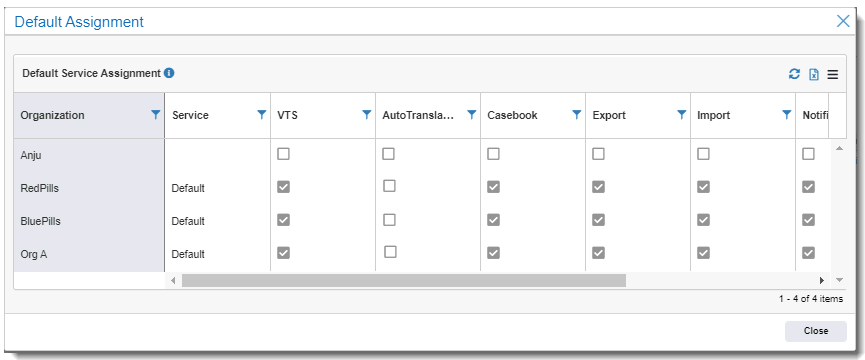
Task: Click the Close button
Action: pos(816,331)
